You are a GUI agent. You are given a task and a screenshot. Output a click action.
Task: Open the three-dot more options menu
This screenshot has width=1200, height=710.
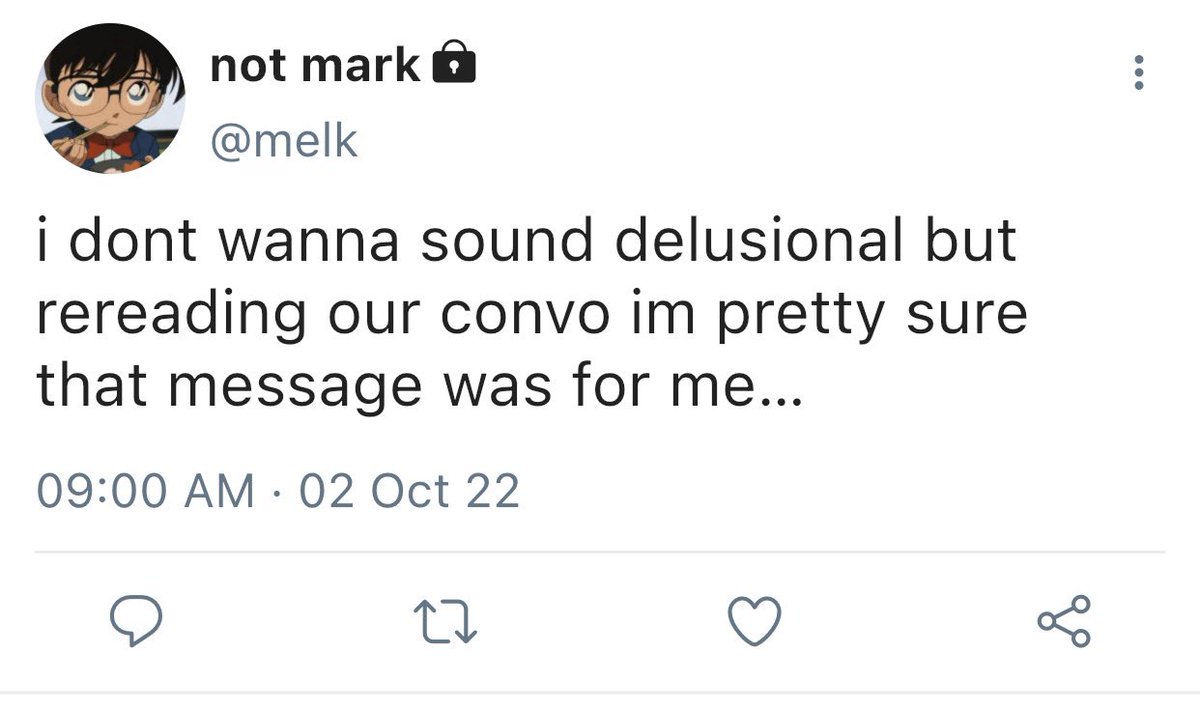click(x=1136, y=74)
